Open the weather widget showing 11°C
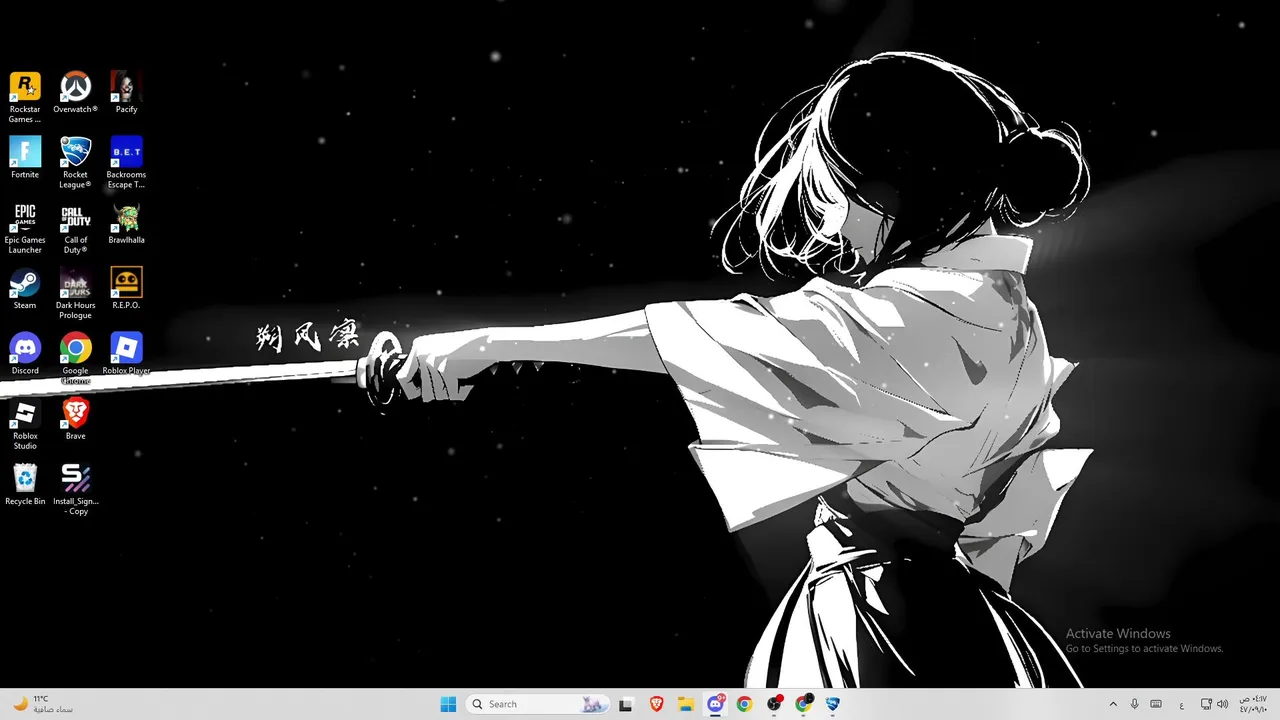This screenshot has width=1280, height=720. [x=44, y=704]
